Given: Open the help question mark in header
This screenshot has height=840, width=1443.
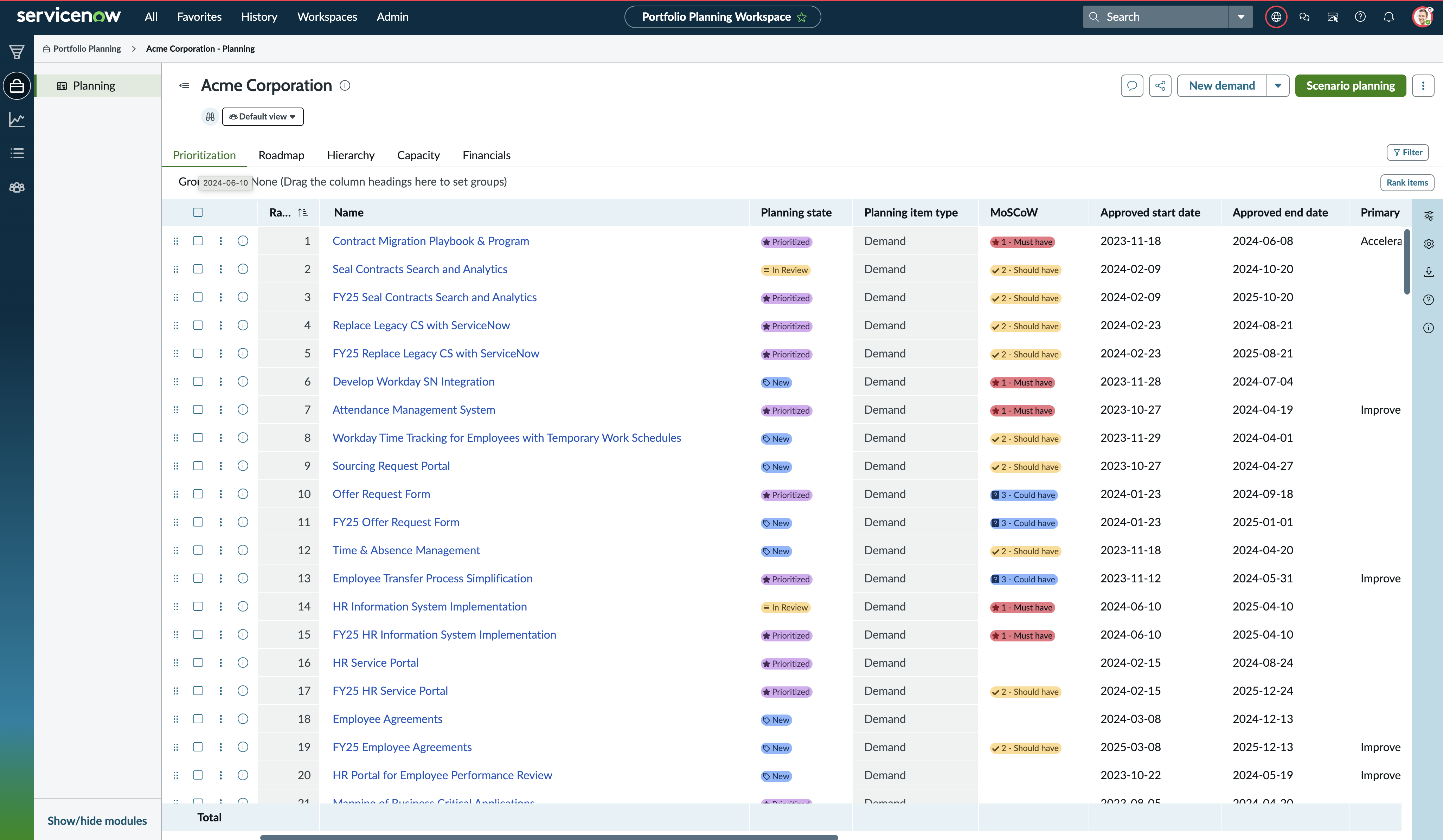Looking at the screenshot, I should pos(1360,17).
